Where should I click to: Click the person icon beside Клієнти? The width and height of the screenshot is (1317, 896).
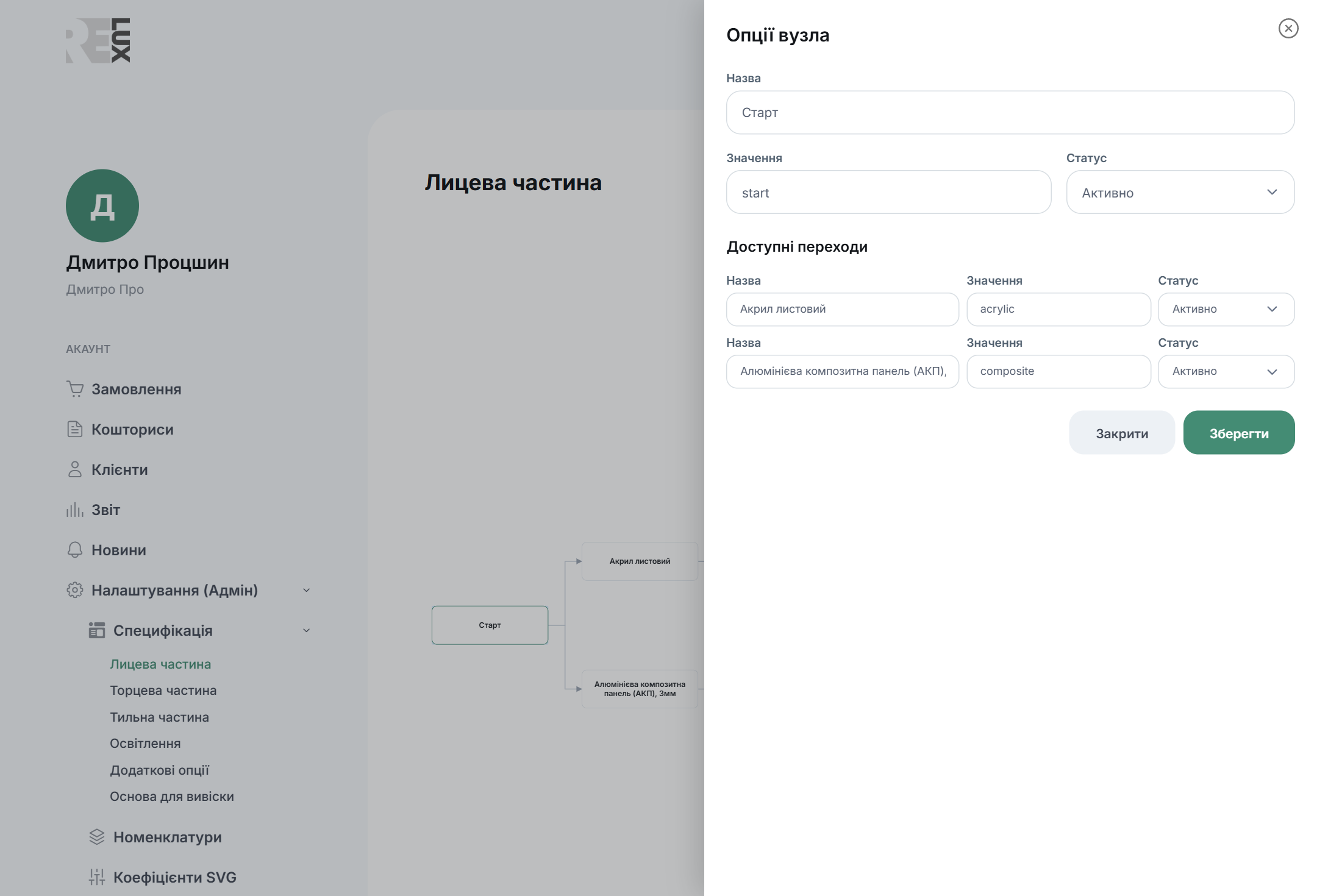point(75,469)
